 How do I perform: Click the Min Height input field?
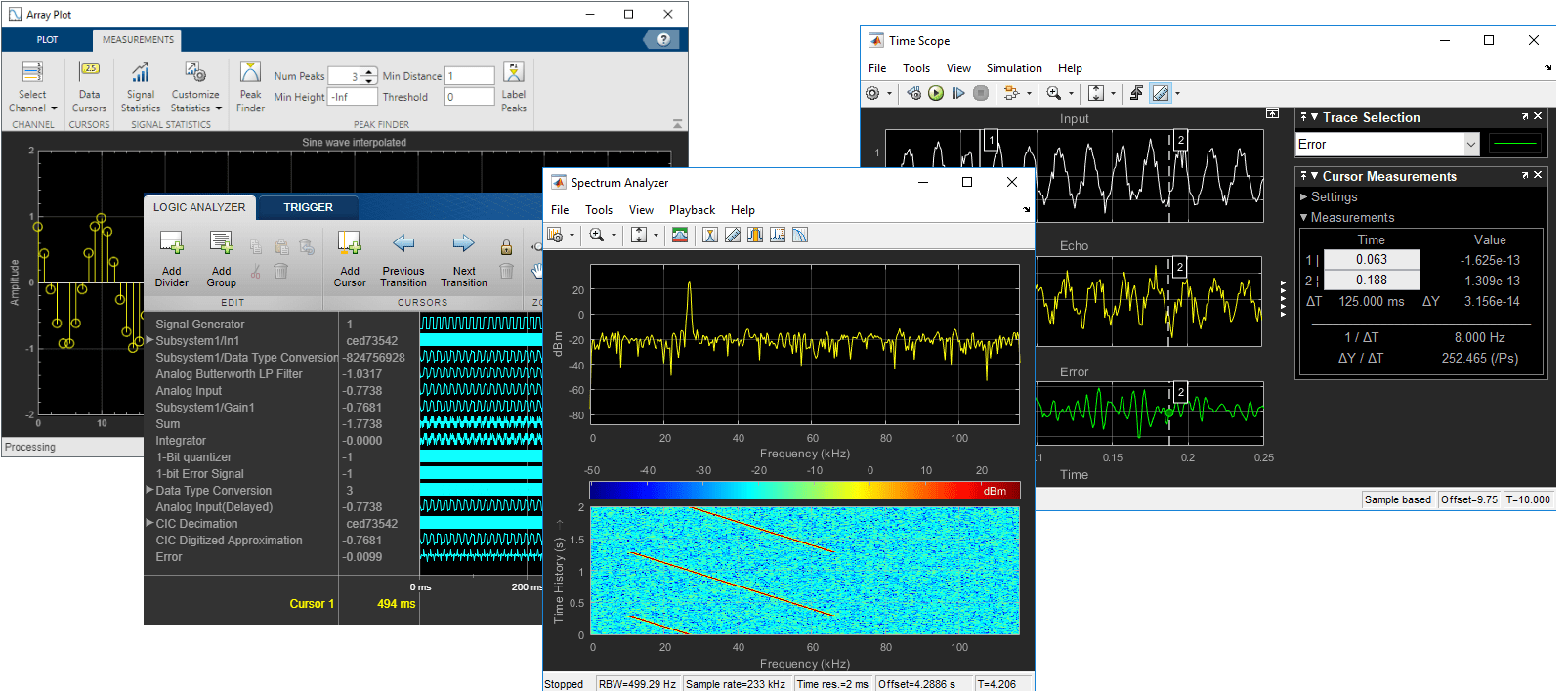[353, 97]
